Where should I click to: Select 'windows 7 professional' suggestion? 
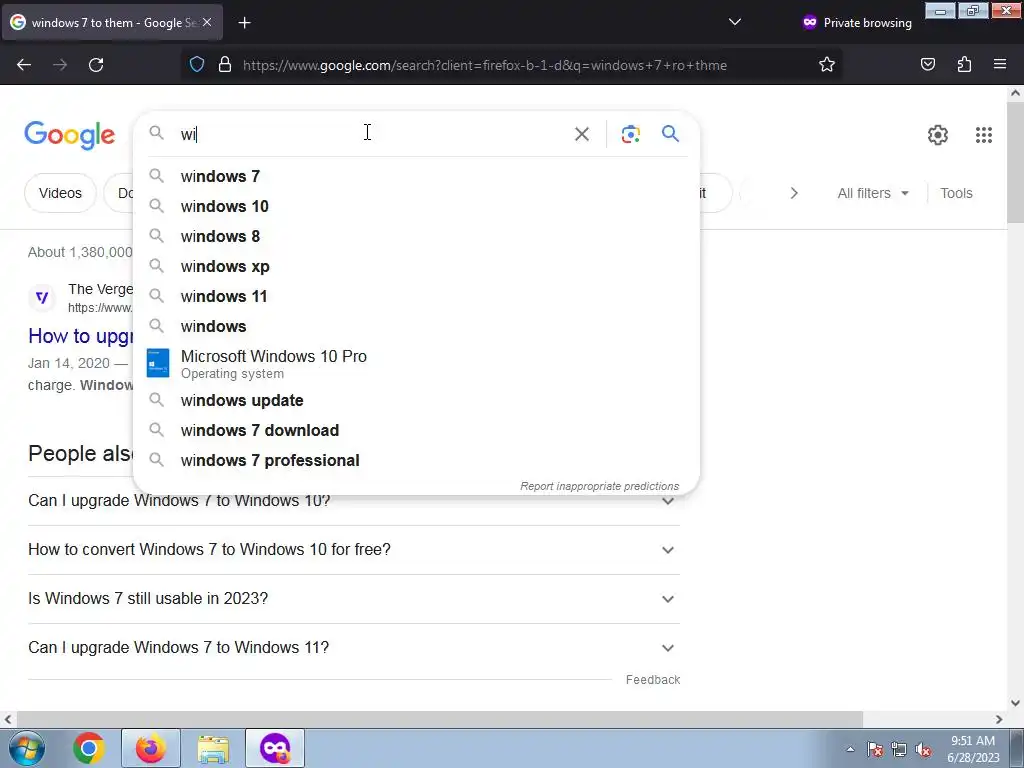pos(416,460)
